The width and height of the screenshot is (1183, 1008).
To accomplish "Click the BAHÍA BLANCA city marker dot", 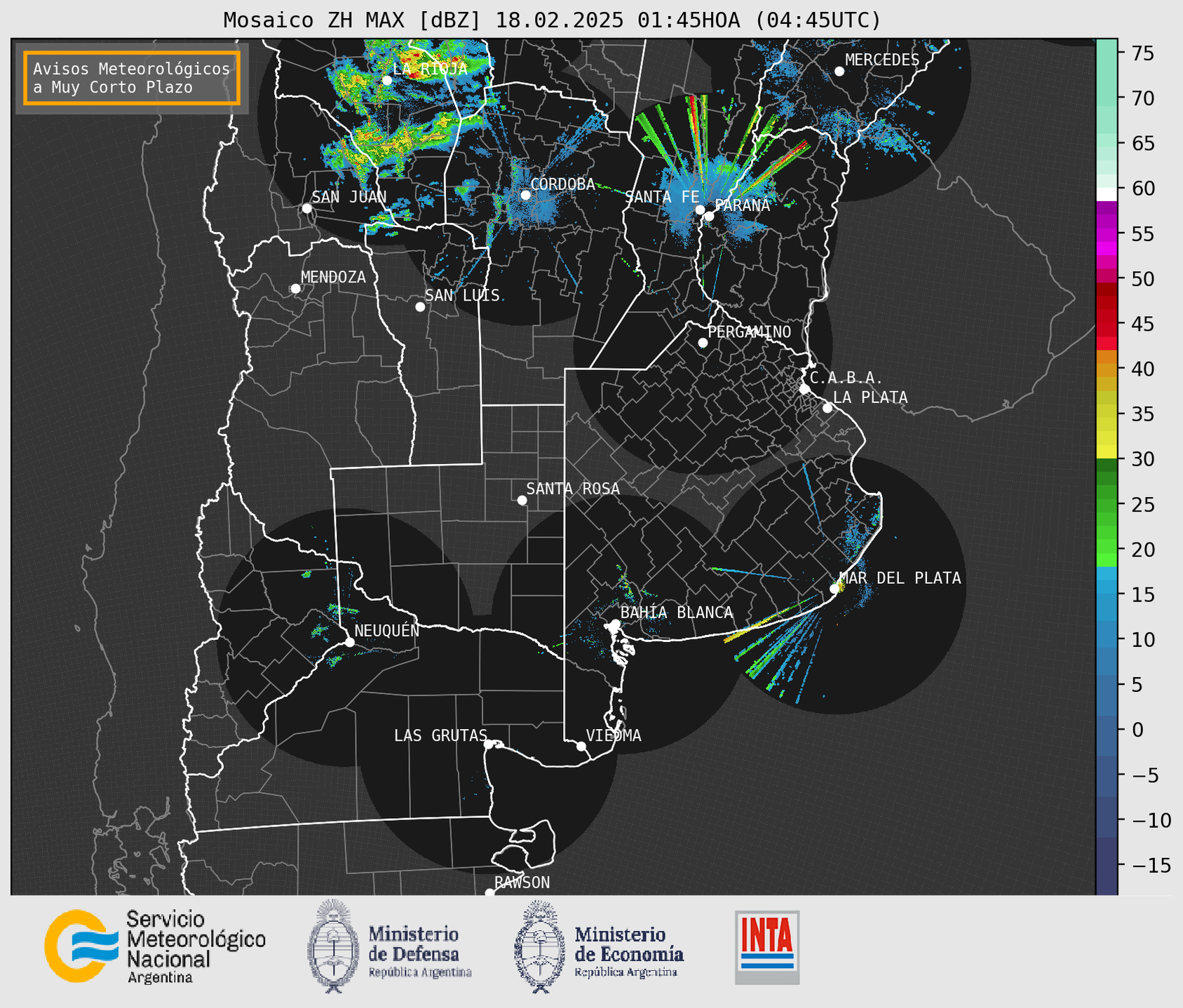I will click(x=615, y=624).
